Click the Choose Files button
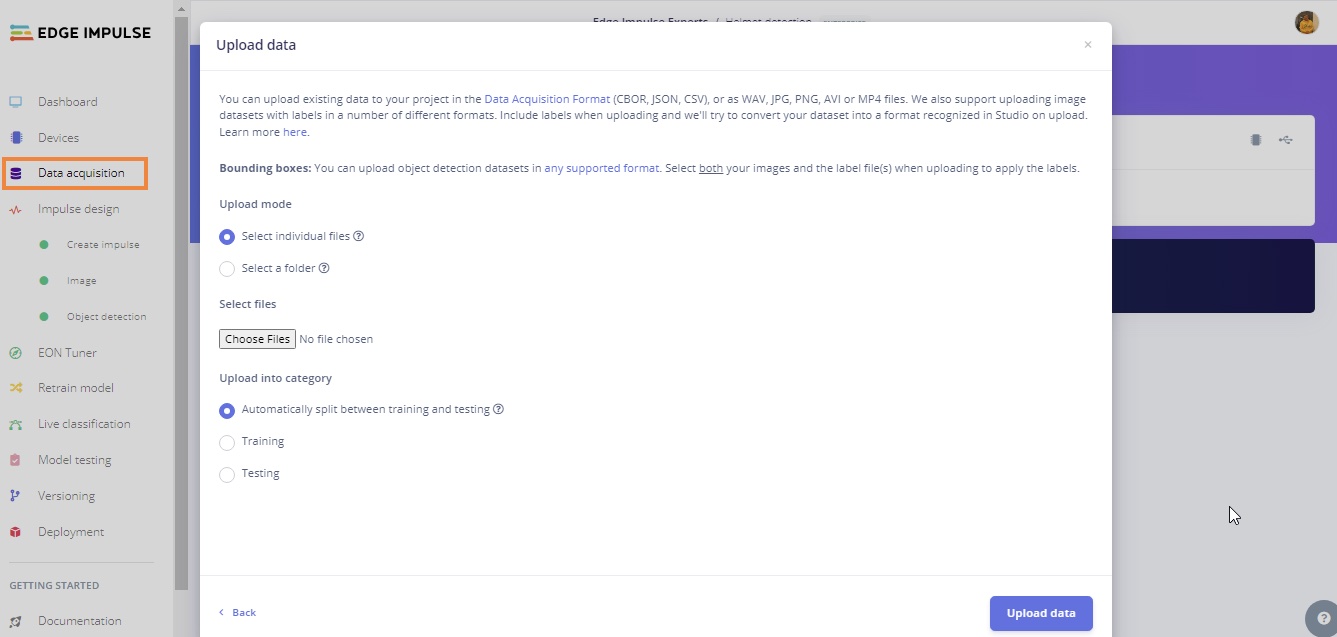 [257, 339]
